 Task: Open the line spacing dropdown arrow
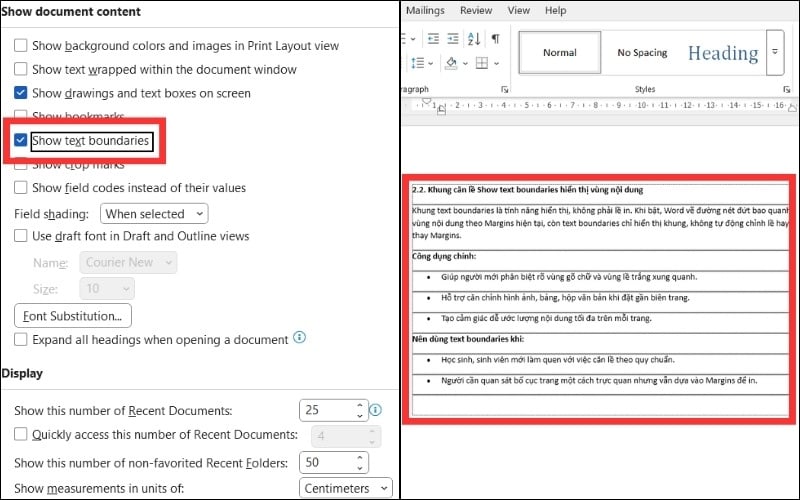[431, 63]
